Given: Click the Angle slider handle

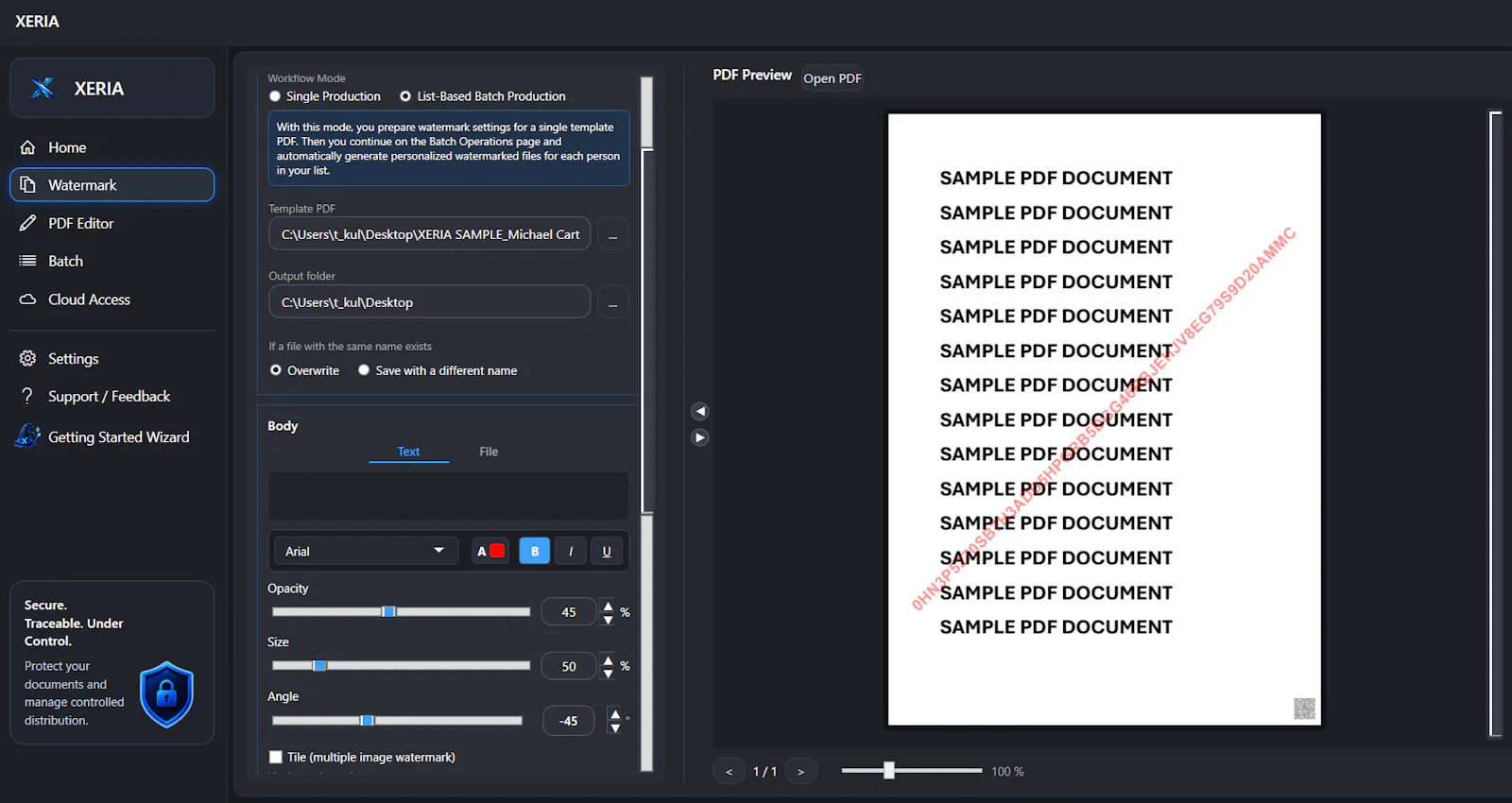Looking at the screenshot, I should tap(367, 720).
